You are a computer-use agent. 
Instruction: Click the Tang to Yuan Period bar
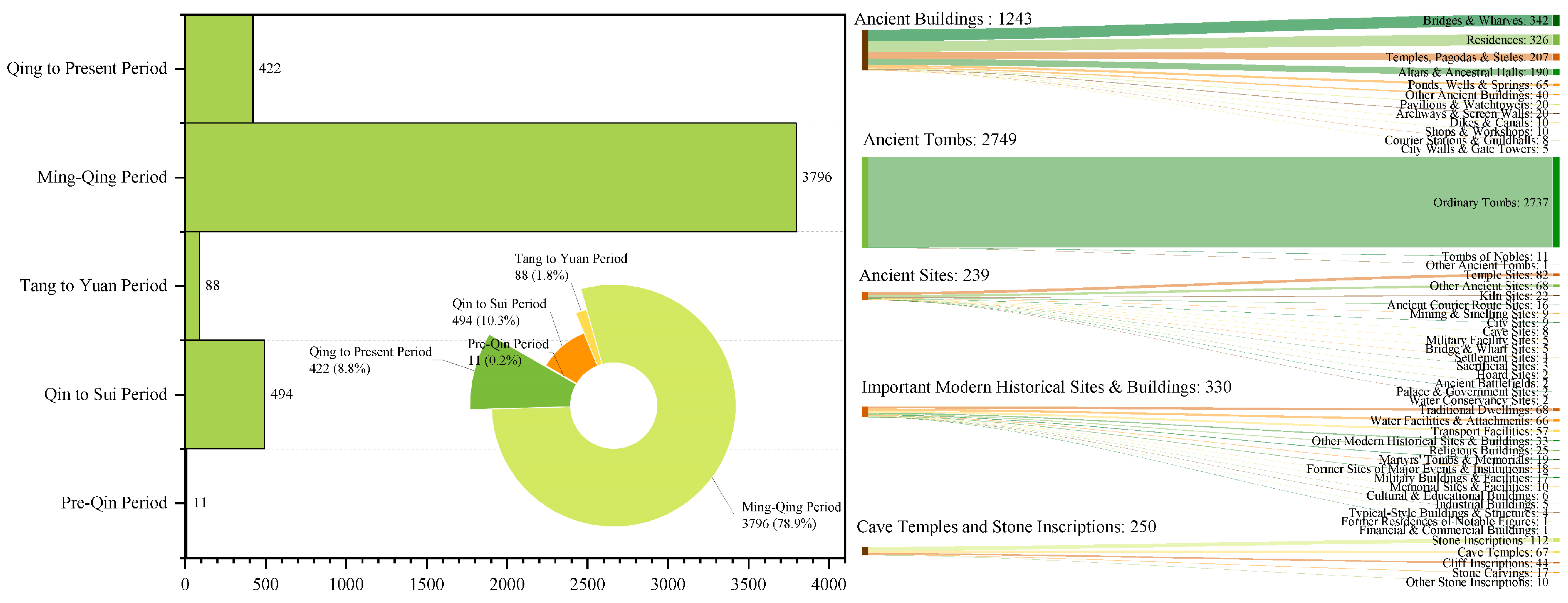click(193, 286)
